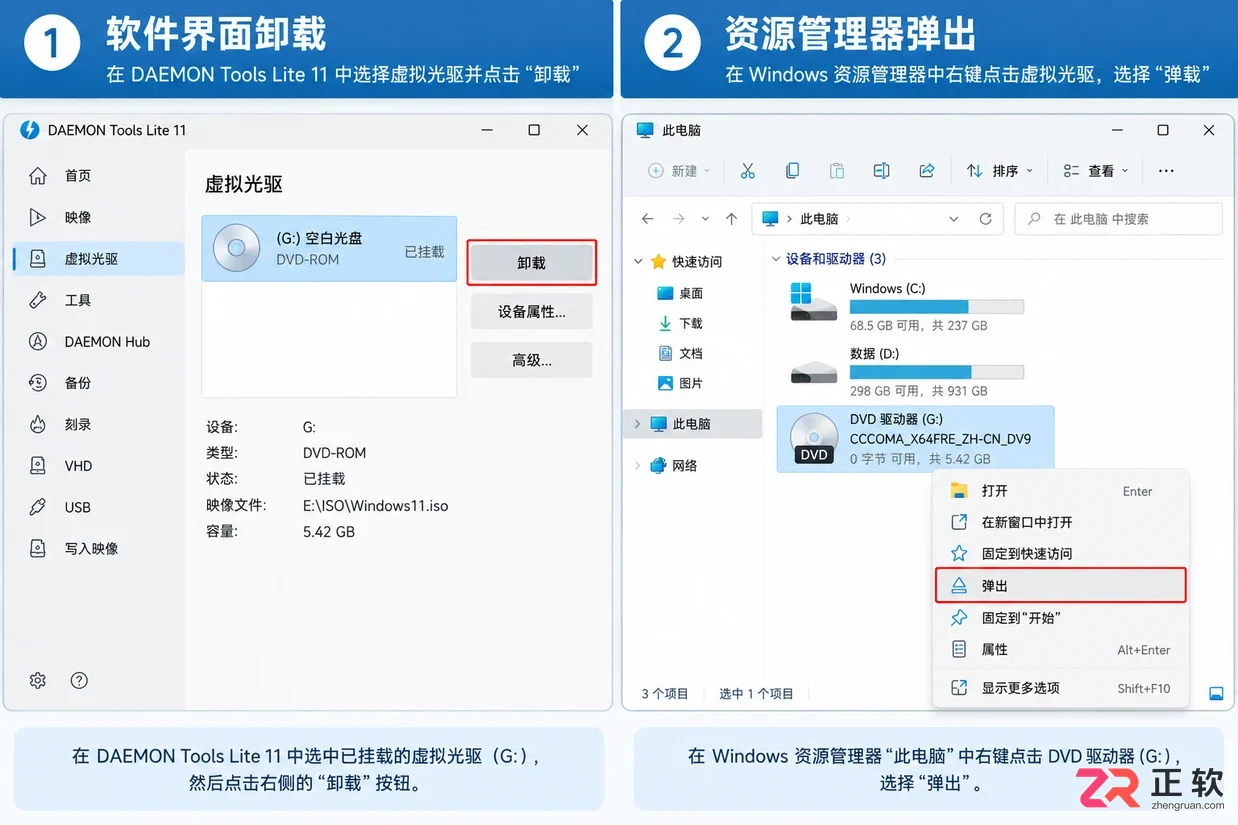1238x825 pixels.
Task: Select 网络 in navigation pane
Action: [674, 466]
